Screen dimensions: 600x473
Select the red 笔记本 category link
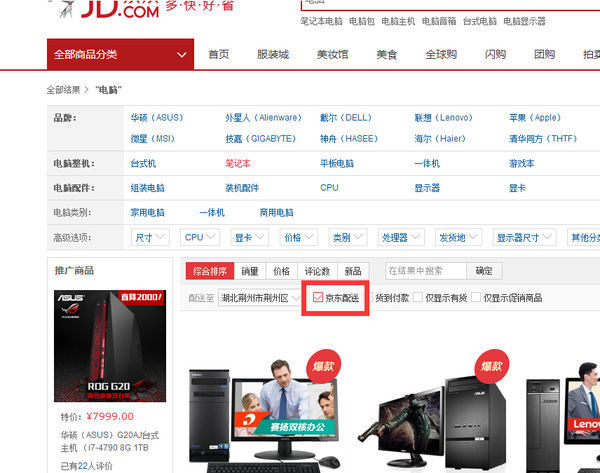[238, 164]
